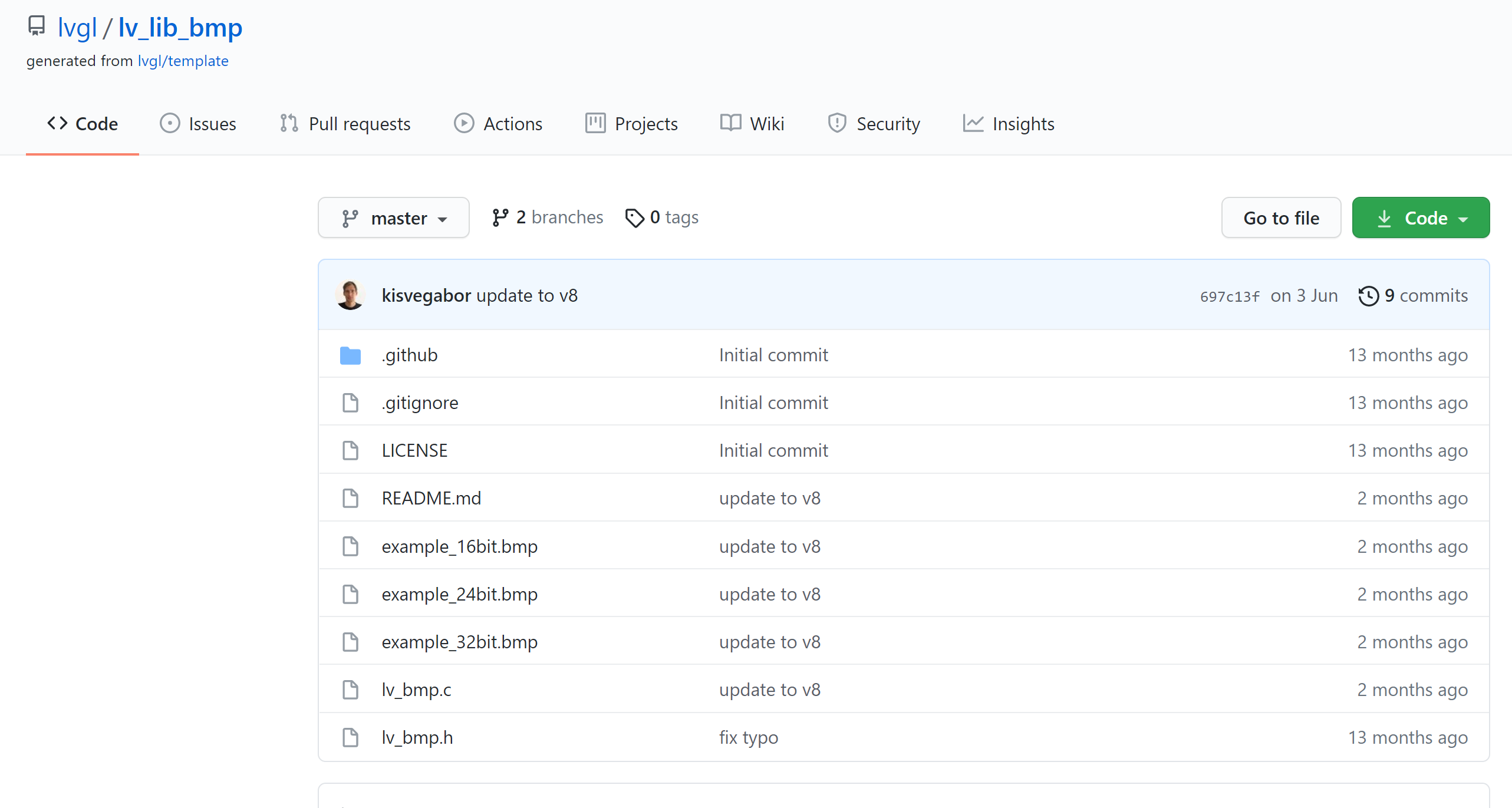This screenshot has width=1512, height=808.
Task: Click commit hash 697c13f
Action: tap(1230, 296)
